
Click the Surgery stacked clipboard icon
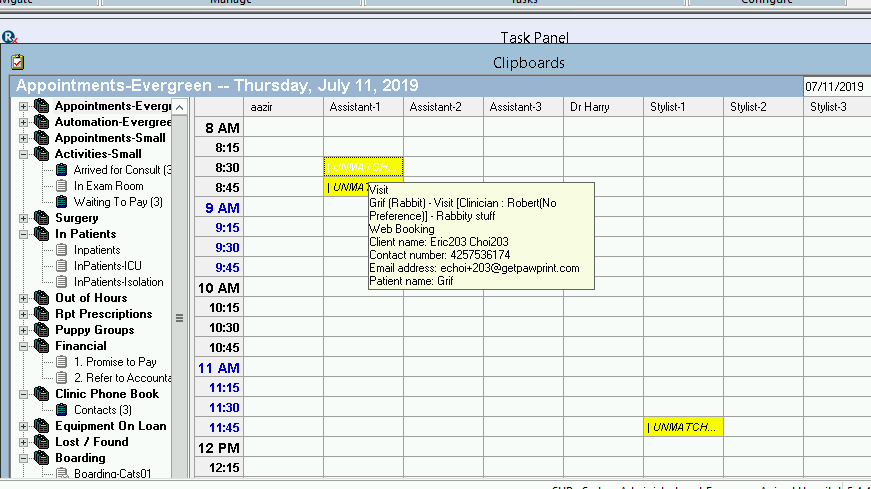pyautogui.click(x=41, y=218)
